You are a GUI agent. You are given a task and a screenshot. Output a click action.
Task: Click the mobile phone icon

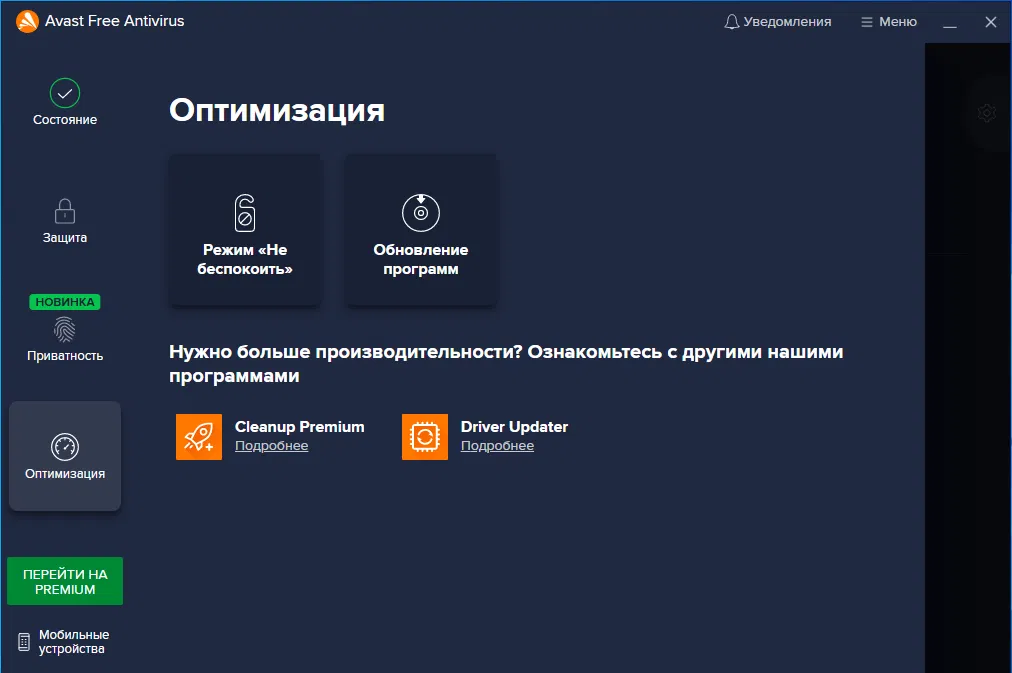tap(24, 642)
